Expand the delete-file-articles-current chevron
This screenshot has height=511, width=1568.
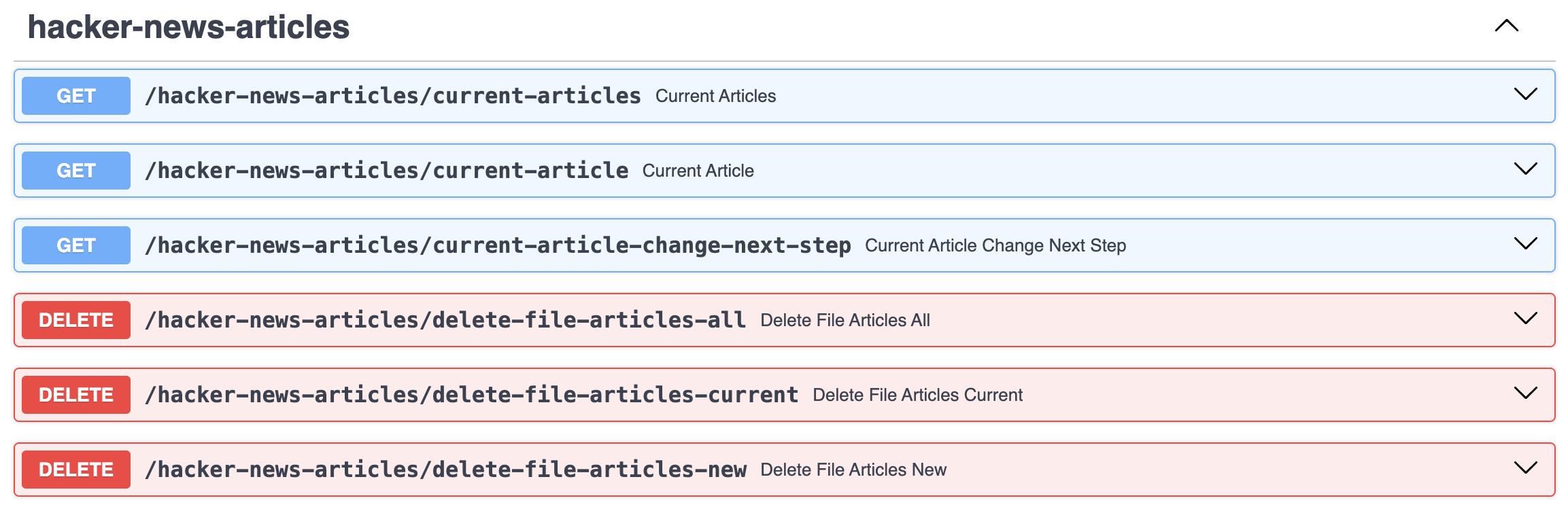pos(1525,393)
